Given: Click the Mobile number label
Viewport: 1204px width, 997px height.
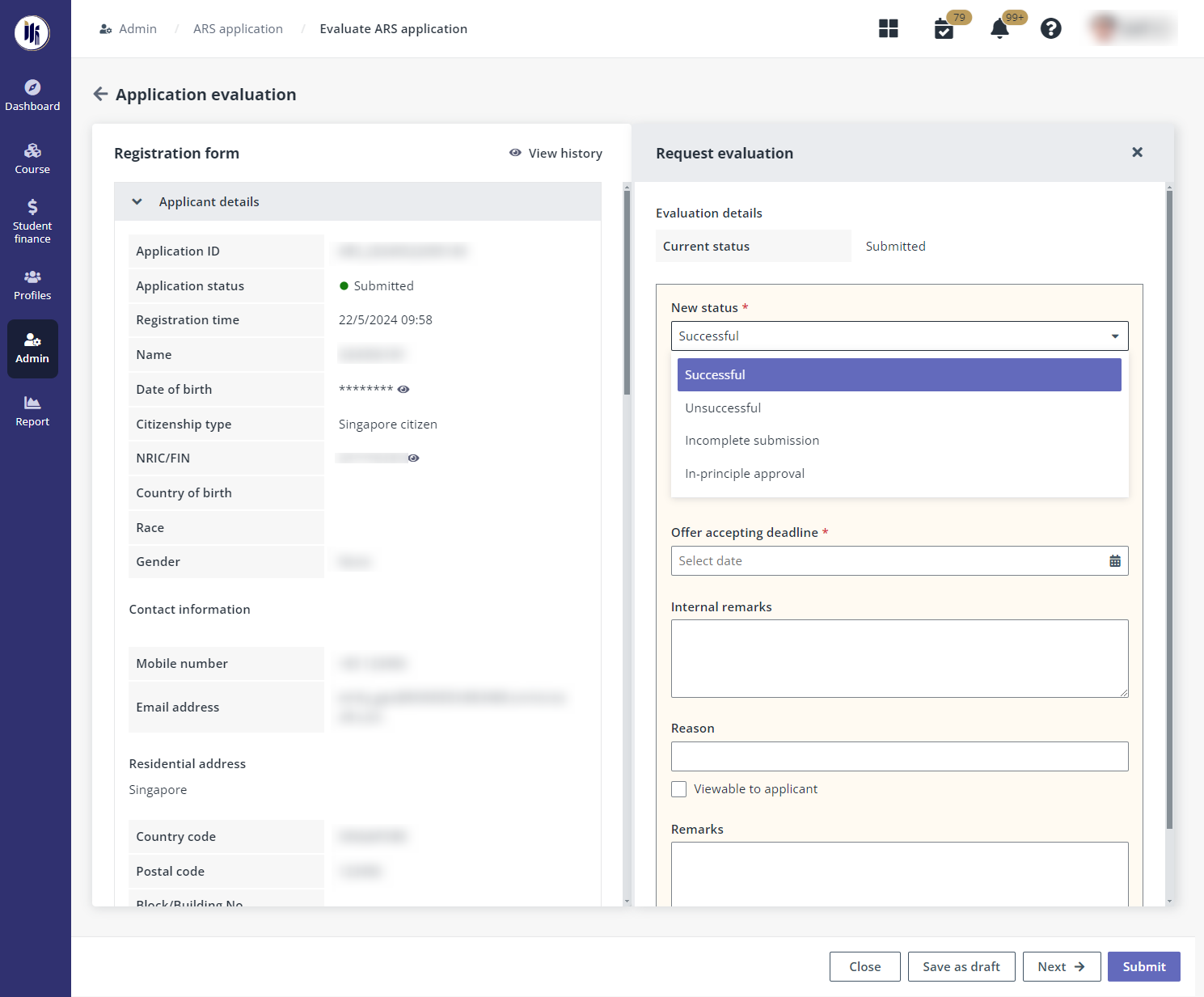Looking at the screenshot, I should click(x=182, y=664).
